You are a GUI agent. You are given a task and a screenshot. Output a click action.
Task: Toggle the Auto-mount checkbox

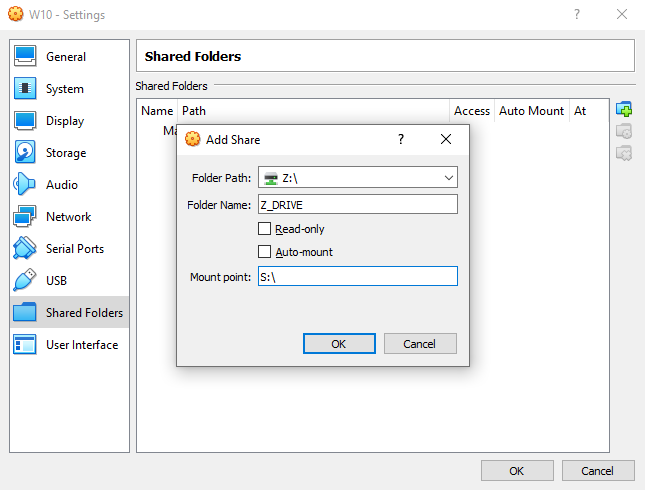(x=265, y=252)
